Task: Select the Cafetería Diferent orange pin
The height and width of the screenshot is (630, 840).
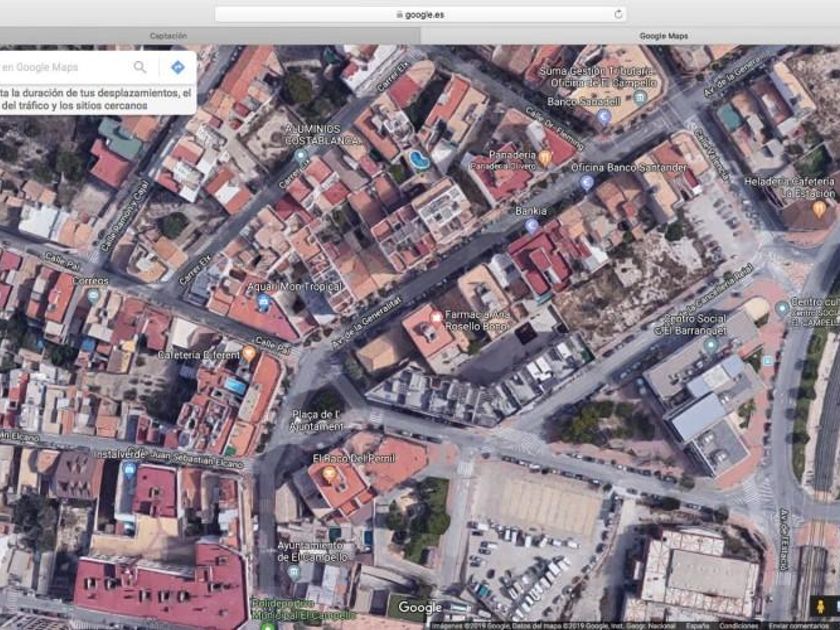Action: 249,354
